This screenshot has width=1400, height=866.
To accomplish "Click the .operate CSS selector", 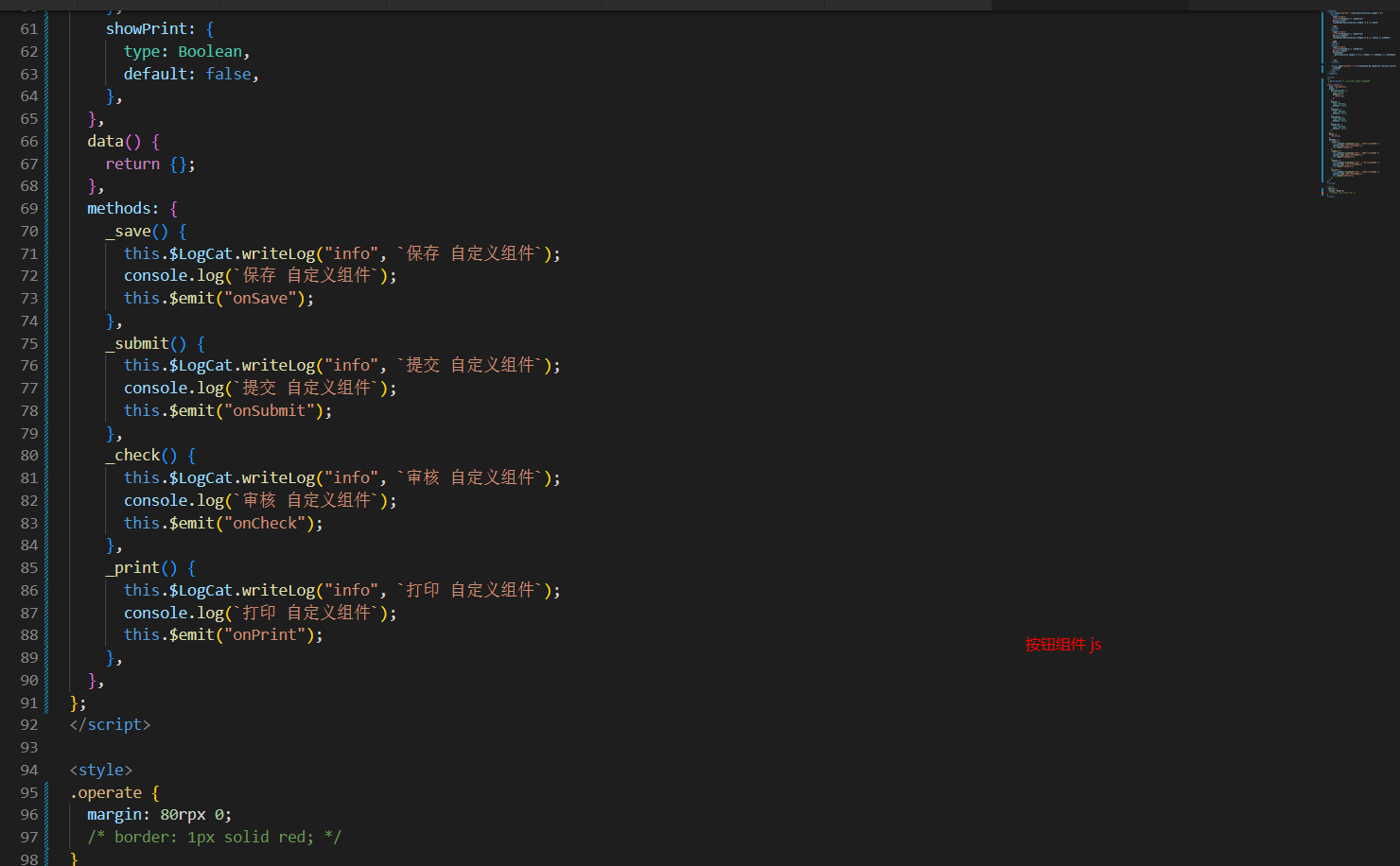I will coord(106,793).
